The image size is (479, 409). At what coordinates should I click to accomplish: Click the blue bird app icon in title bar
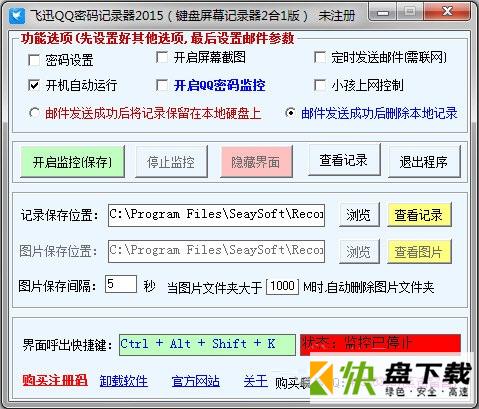(17, 16)
